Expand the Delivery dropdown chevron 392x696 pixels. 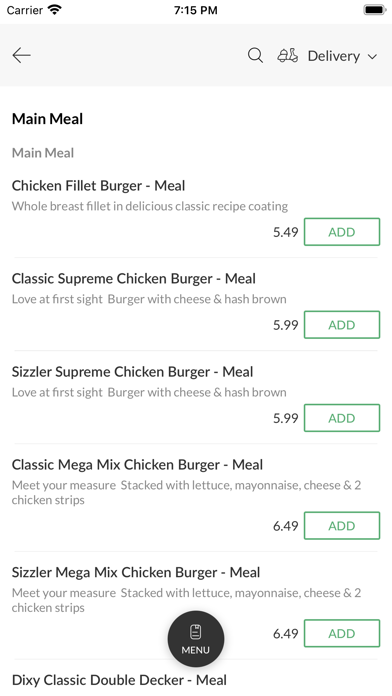coord(372,56)
